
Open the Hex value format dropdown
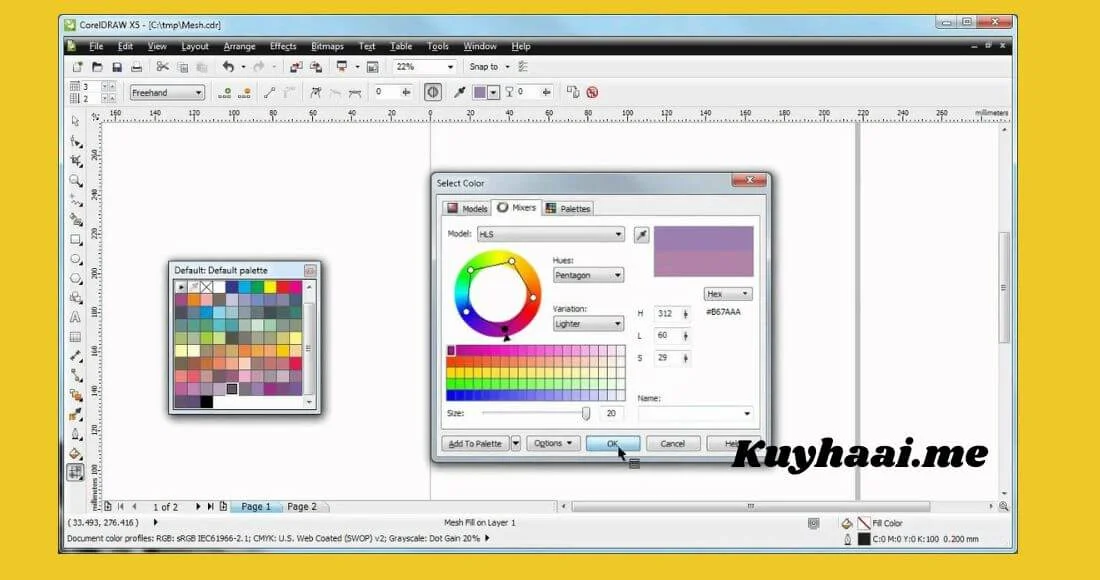728,294
